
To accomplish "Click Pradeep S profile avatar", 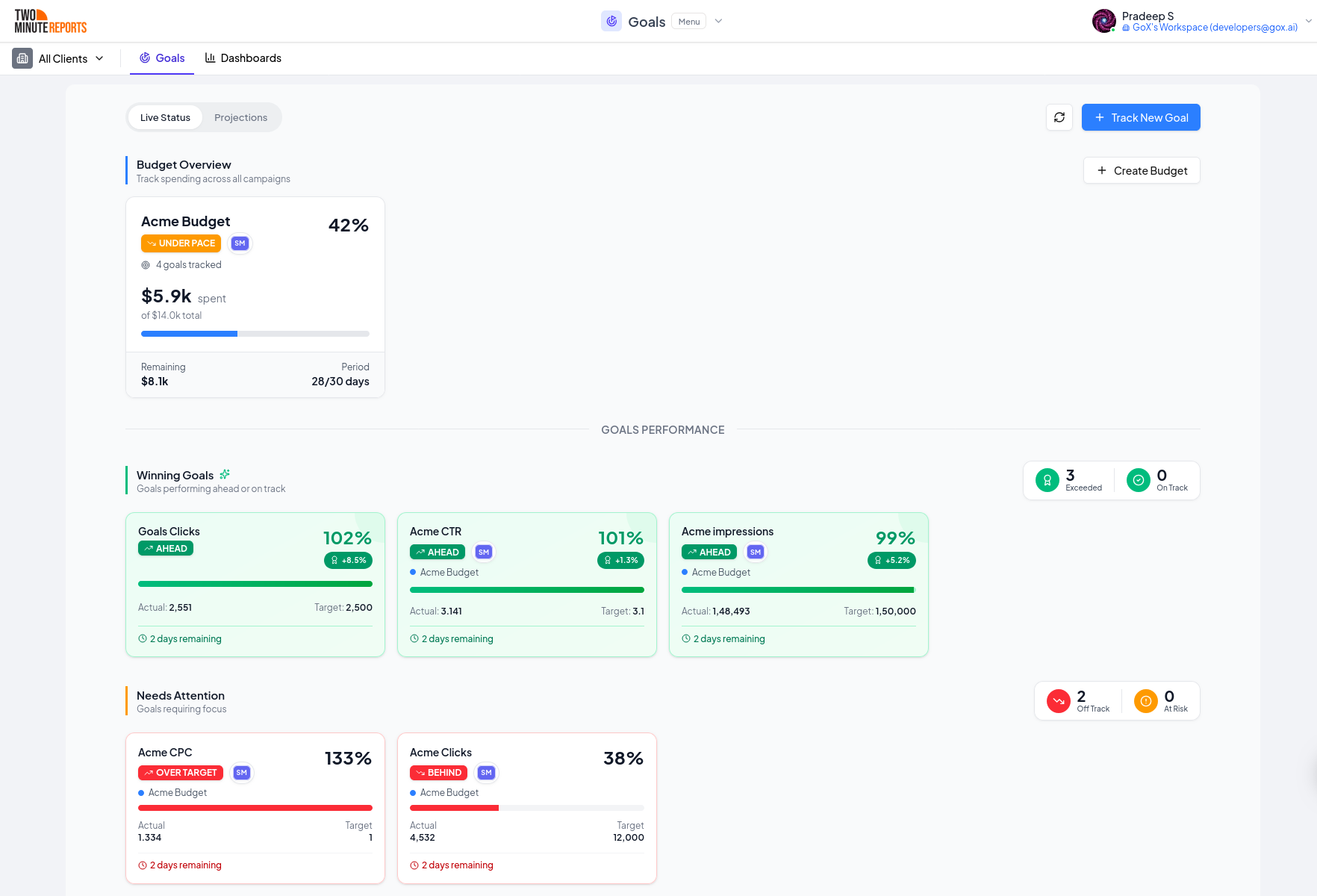I will tap(1103, 21).
